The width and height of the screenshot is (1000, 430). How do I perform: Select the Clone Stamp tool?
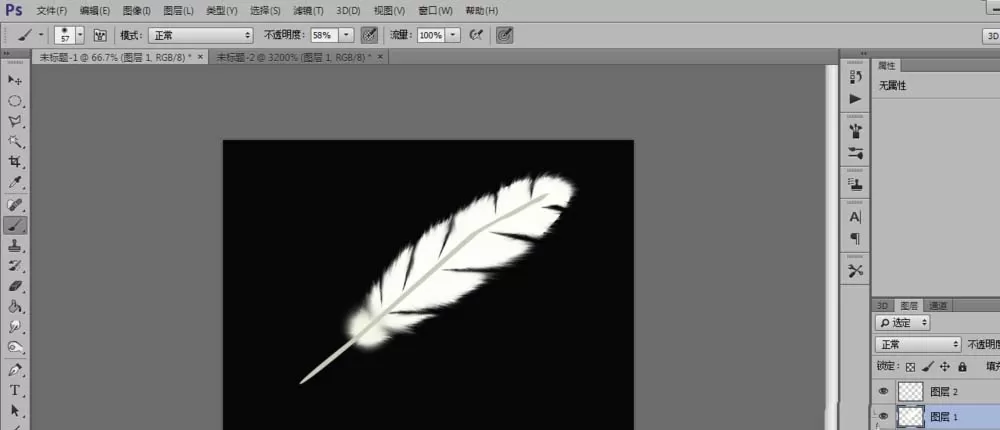[x=15, y=246]
